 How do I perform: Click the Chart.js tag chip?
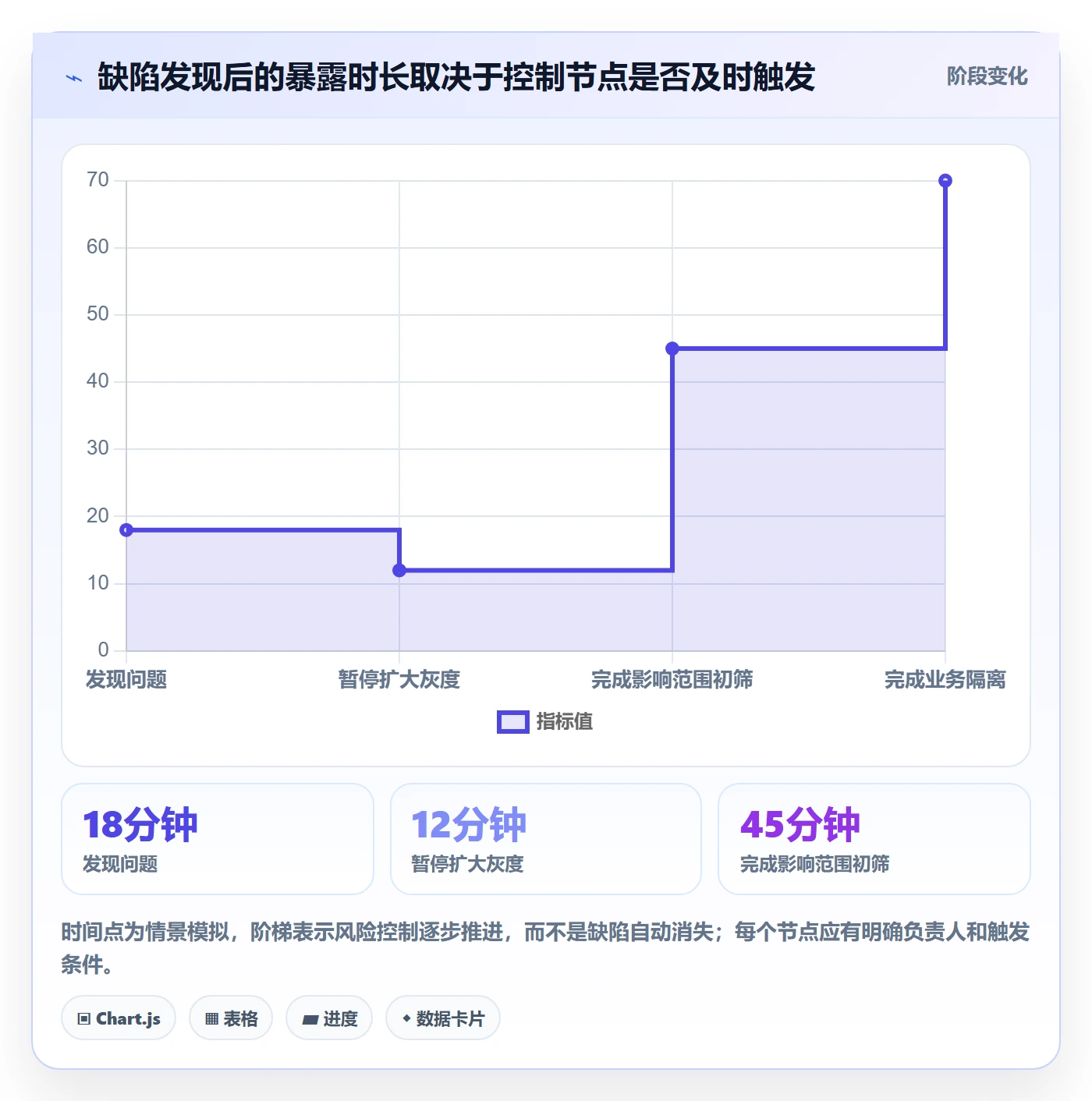(x=119, y=1018)
